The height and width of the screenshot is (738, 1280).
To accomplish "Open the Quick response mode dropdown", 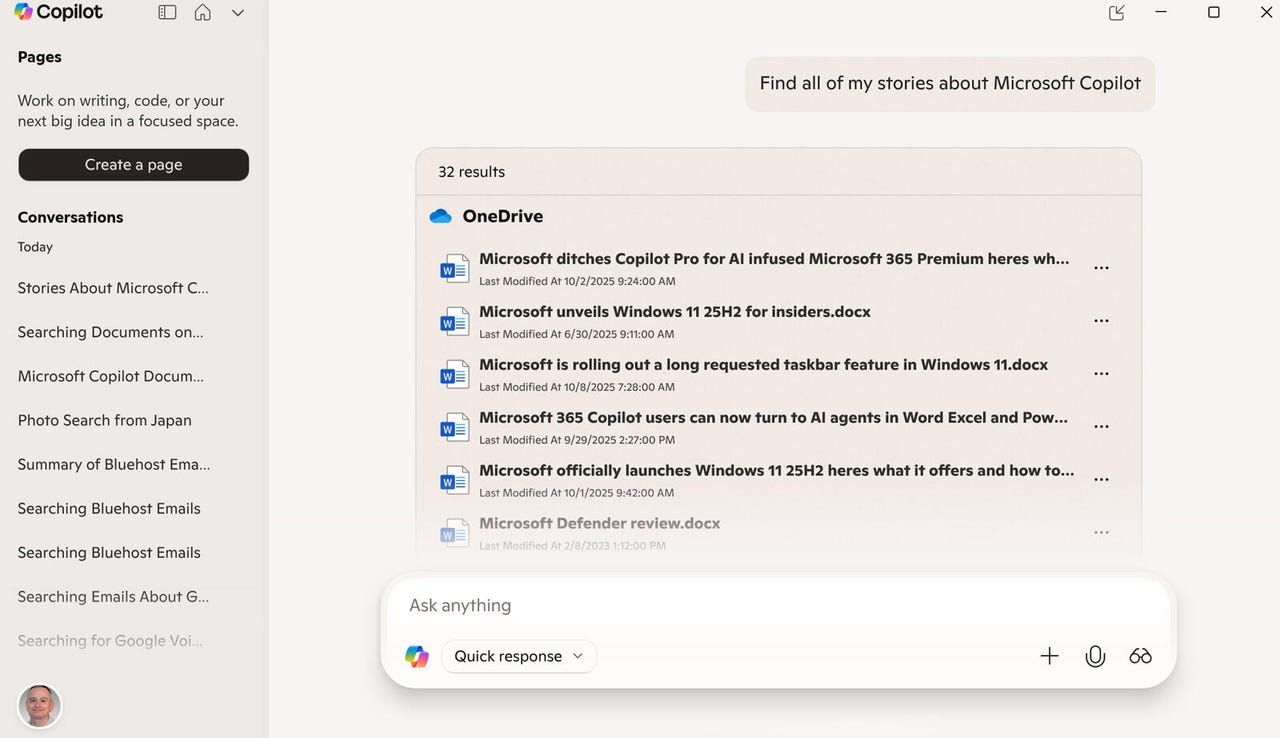I will (519, 656).
